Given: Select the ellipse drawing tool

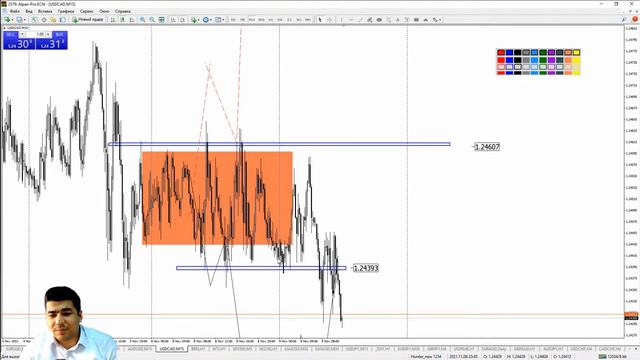Looking at the screenshot, I should pyautogui.click(x=379, y=20).
